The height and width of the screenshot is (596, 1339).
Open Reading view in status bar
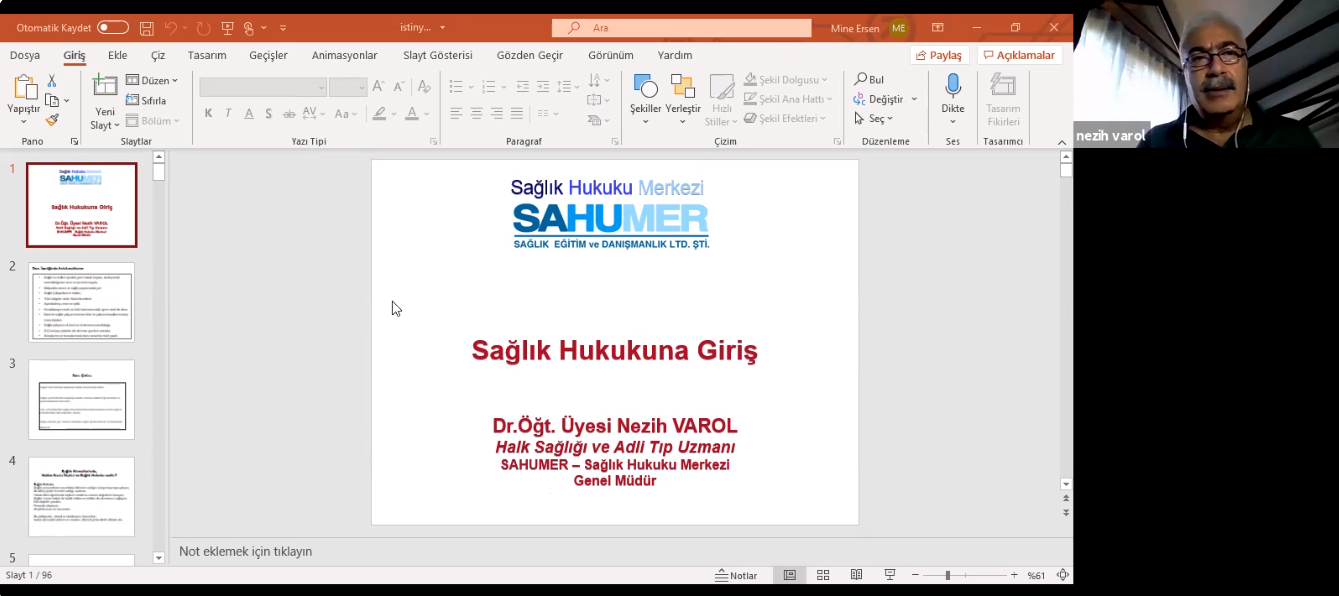(x=856, y=575)
